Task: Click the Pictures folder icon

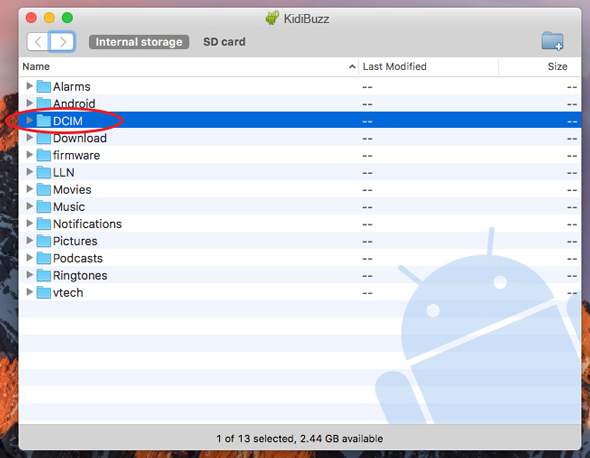Action: coord(44,241)
